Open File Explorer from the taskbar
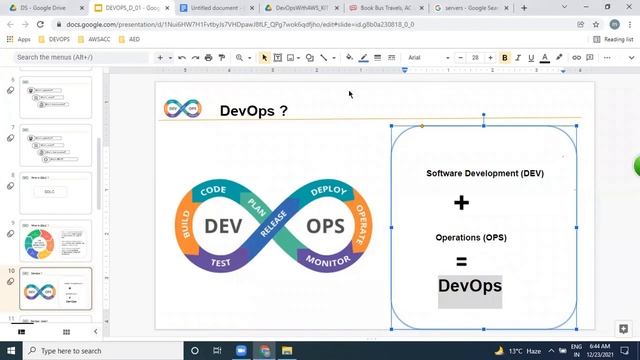640x360 pixels. pos(287,351)
